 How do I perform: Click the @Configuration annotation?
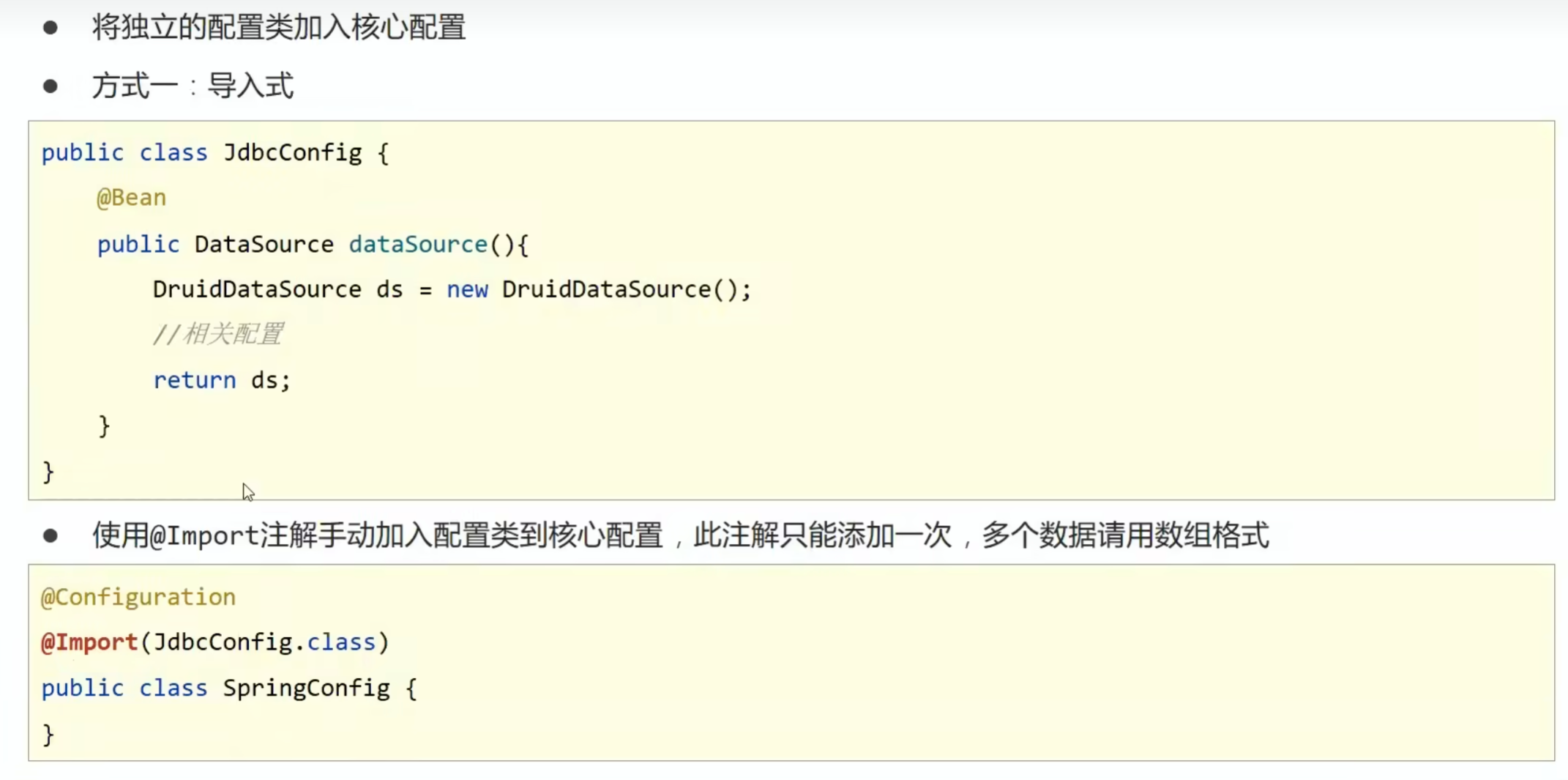[138, 598]
